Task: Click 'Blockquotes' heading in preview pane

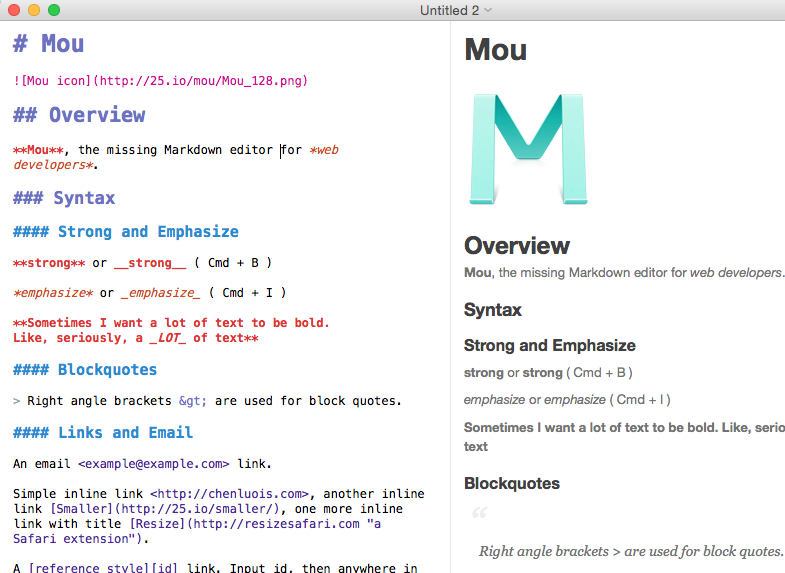Action: pyautogui.click(x=512, y=483)
